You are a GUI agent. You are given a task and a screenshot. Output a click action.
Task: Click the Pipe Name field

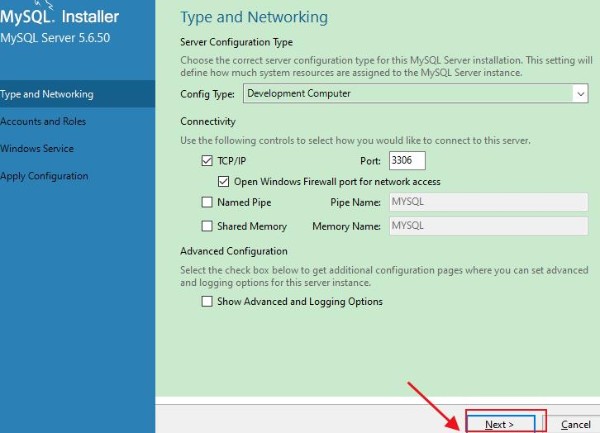[x=488, y=202]
